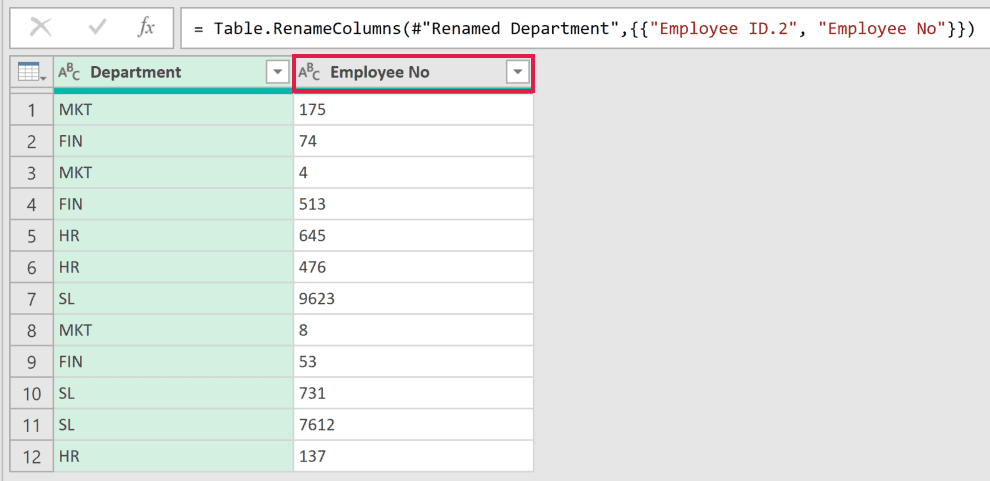Viewport: 990px width, 481px height.
Task: Select Employee No cell 4
Action: [414, 174]
